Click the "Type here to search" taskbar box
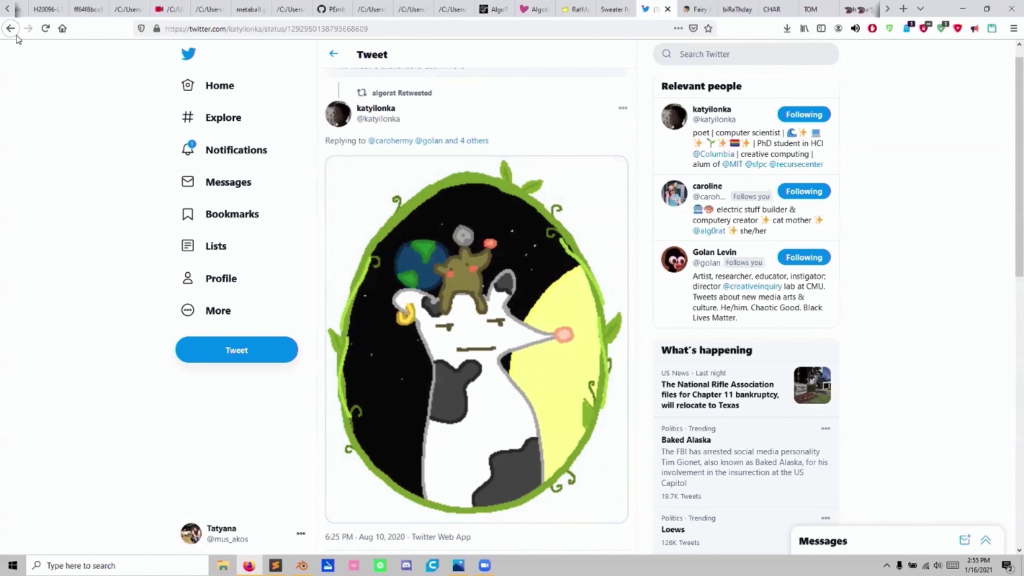1024x576 pixels. click(x=118, y=566)
